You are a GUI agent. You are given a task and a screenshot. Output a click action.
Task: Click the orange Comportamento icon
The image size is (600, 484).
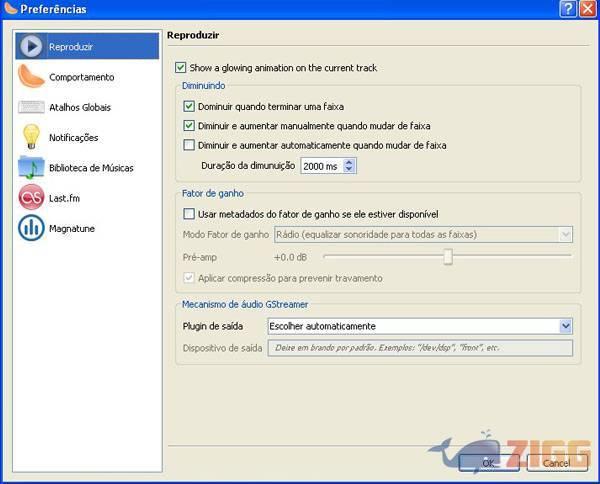(31, 77)
